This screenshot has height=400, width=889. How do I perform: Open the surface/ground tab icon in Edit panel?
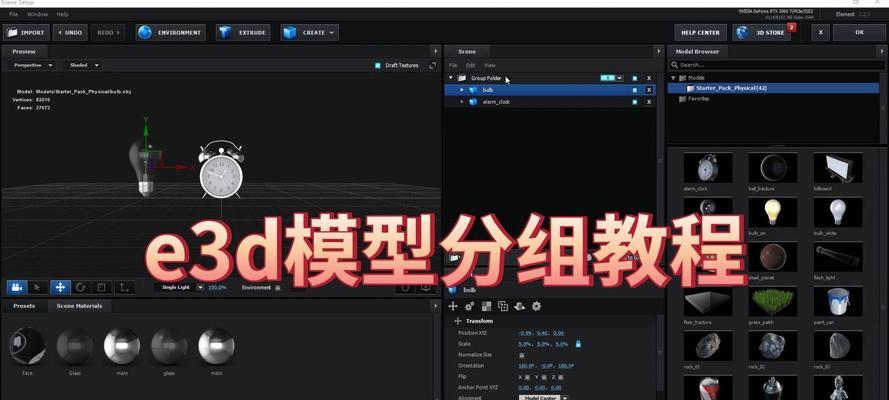click(x=519, y=307)
